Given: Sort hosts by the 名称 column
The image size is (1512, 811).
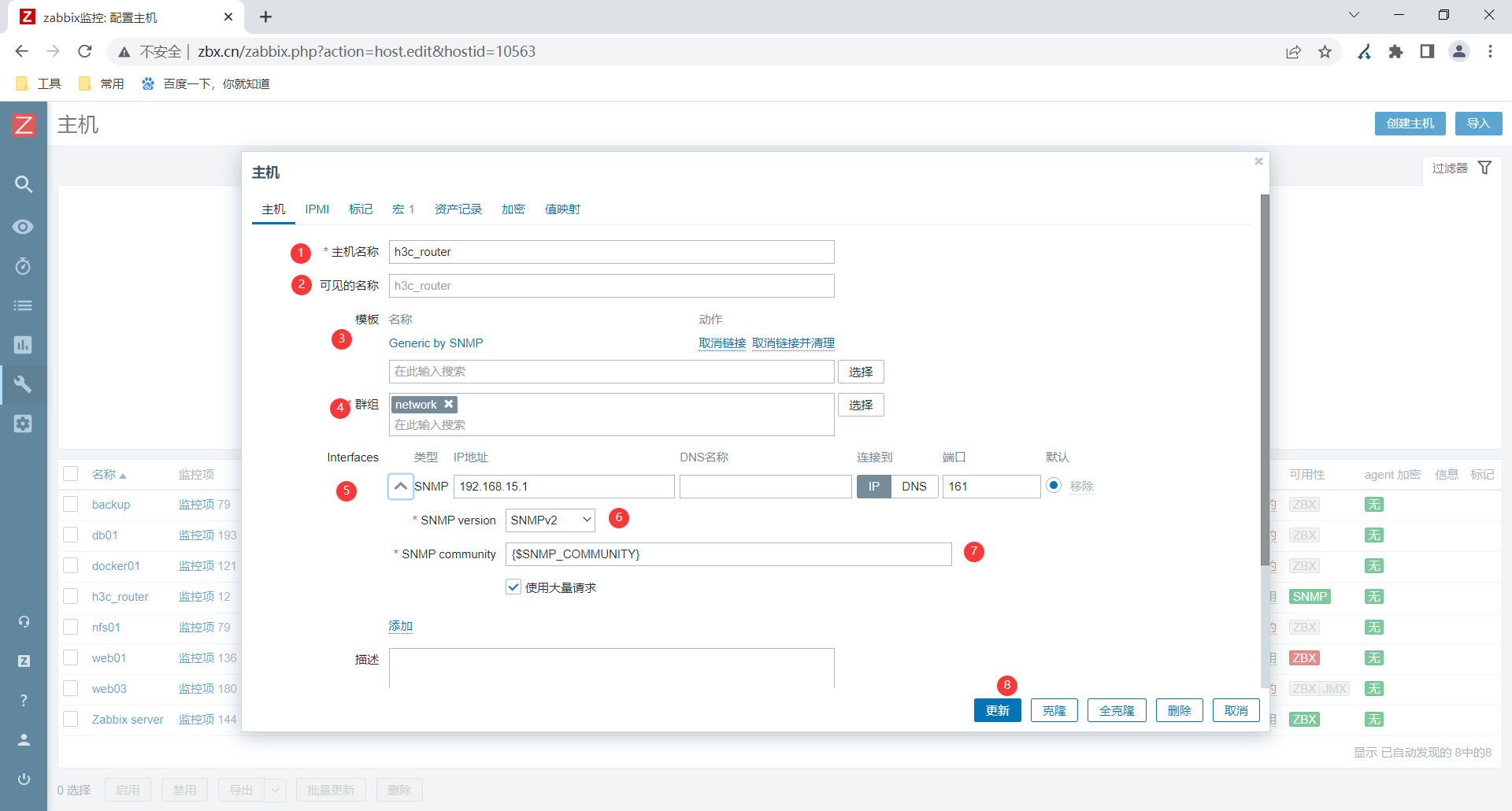Looking at the screenshot, I should click(x=109, y=475).
